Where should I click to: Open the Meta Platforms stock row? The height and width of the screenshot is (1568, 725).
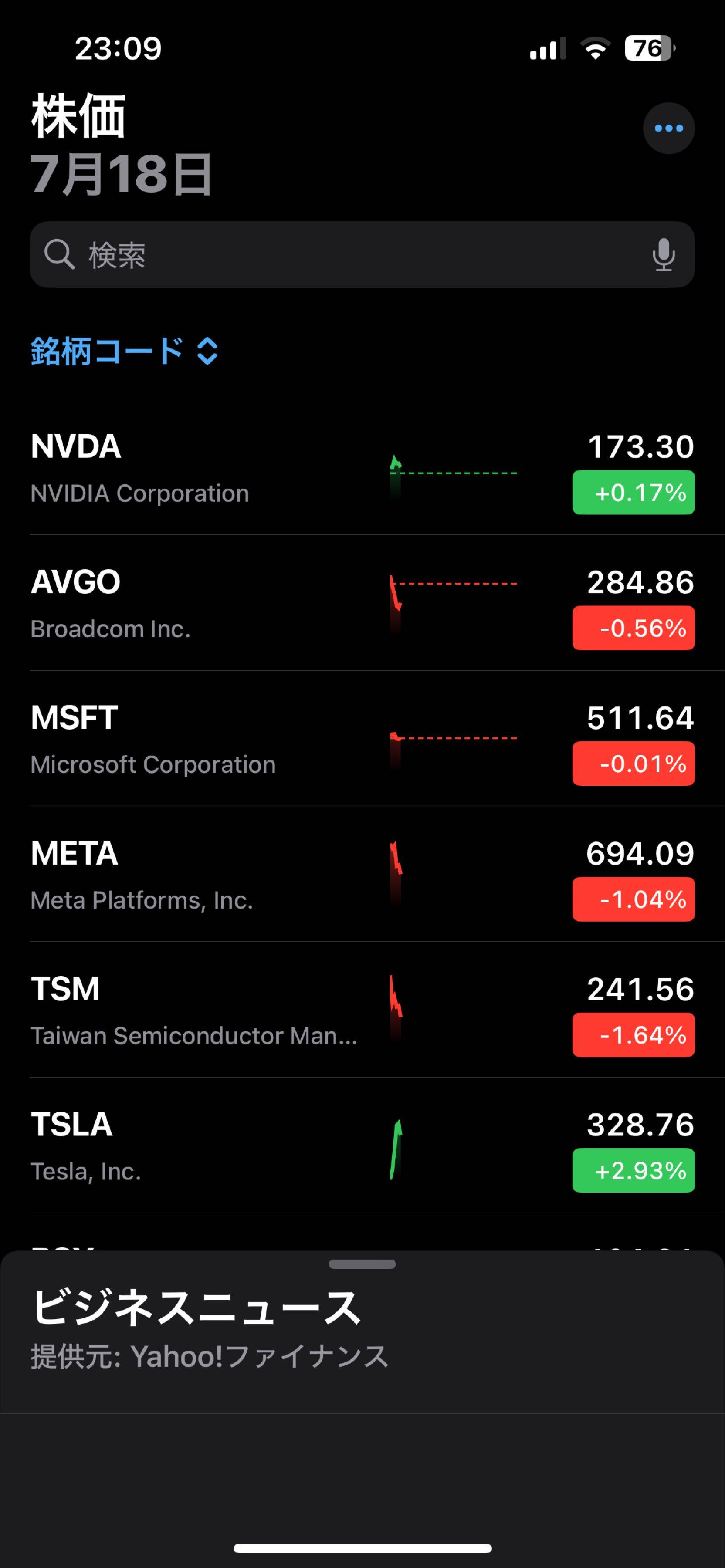click(x=183, y=874)
